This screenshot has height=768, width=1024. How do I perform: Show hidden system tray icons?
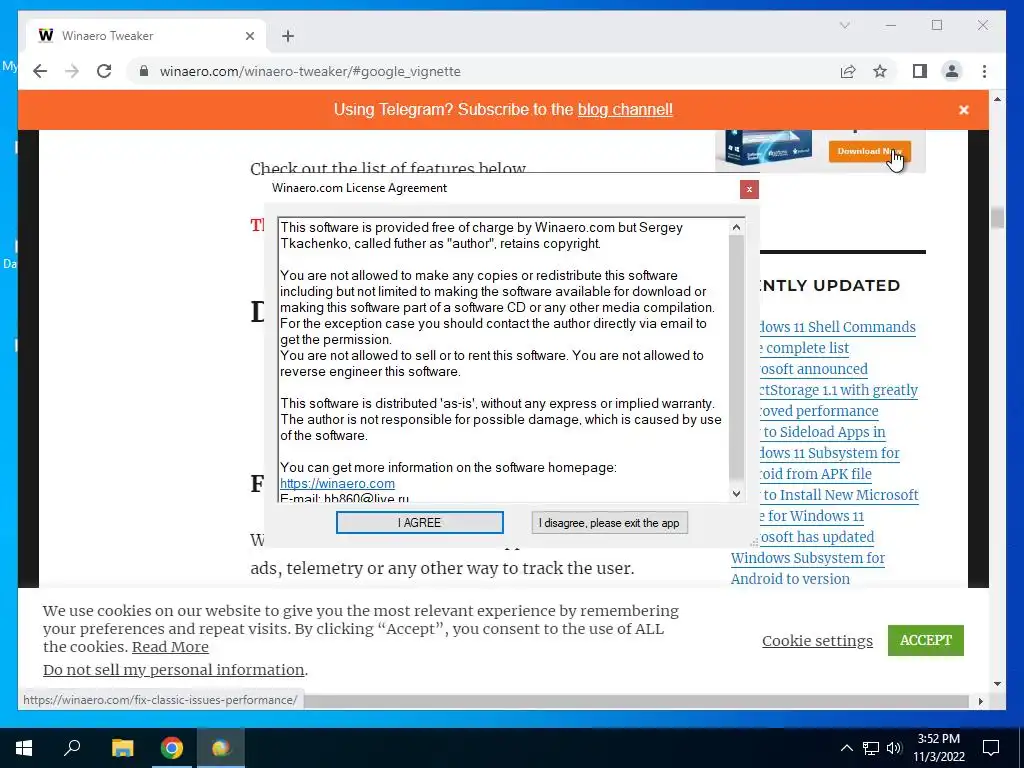(x=846, y=748)
